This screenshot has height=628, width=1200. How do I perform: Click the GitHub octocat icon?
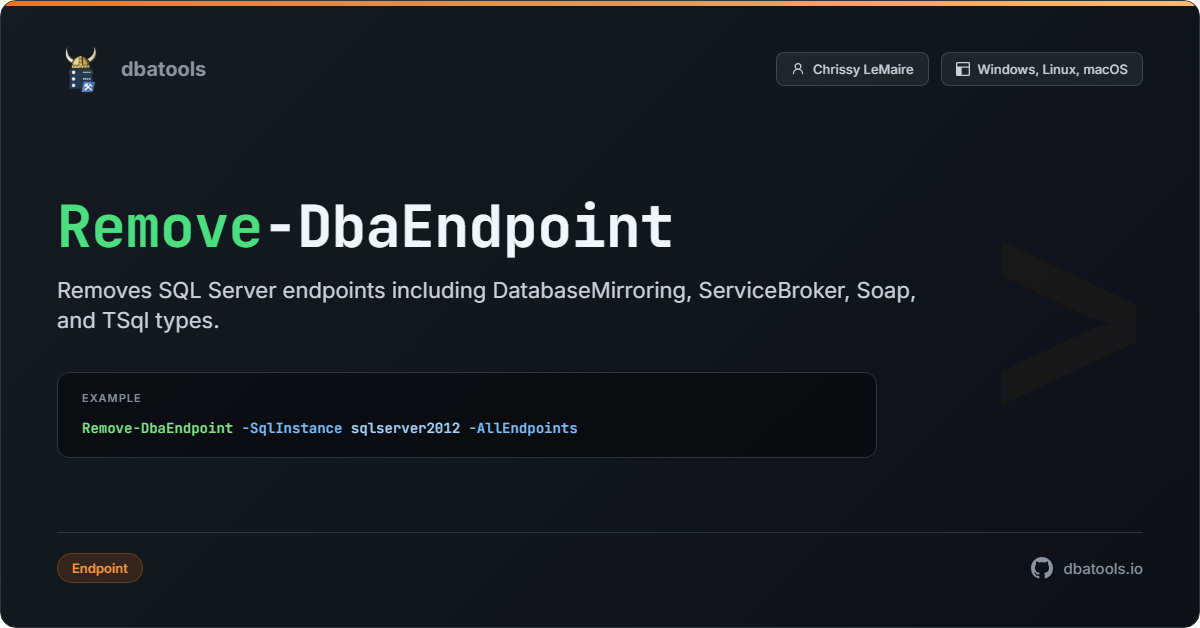click(x=1042, y=568)
